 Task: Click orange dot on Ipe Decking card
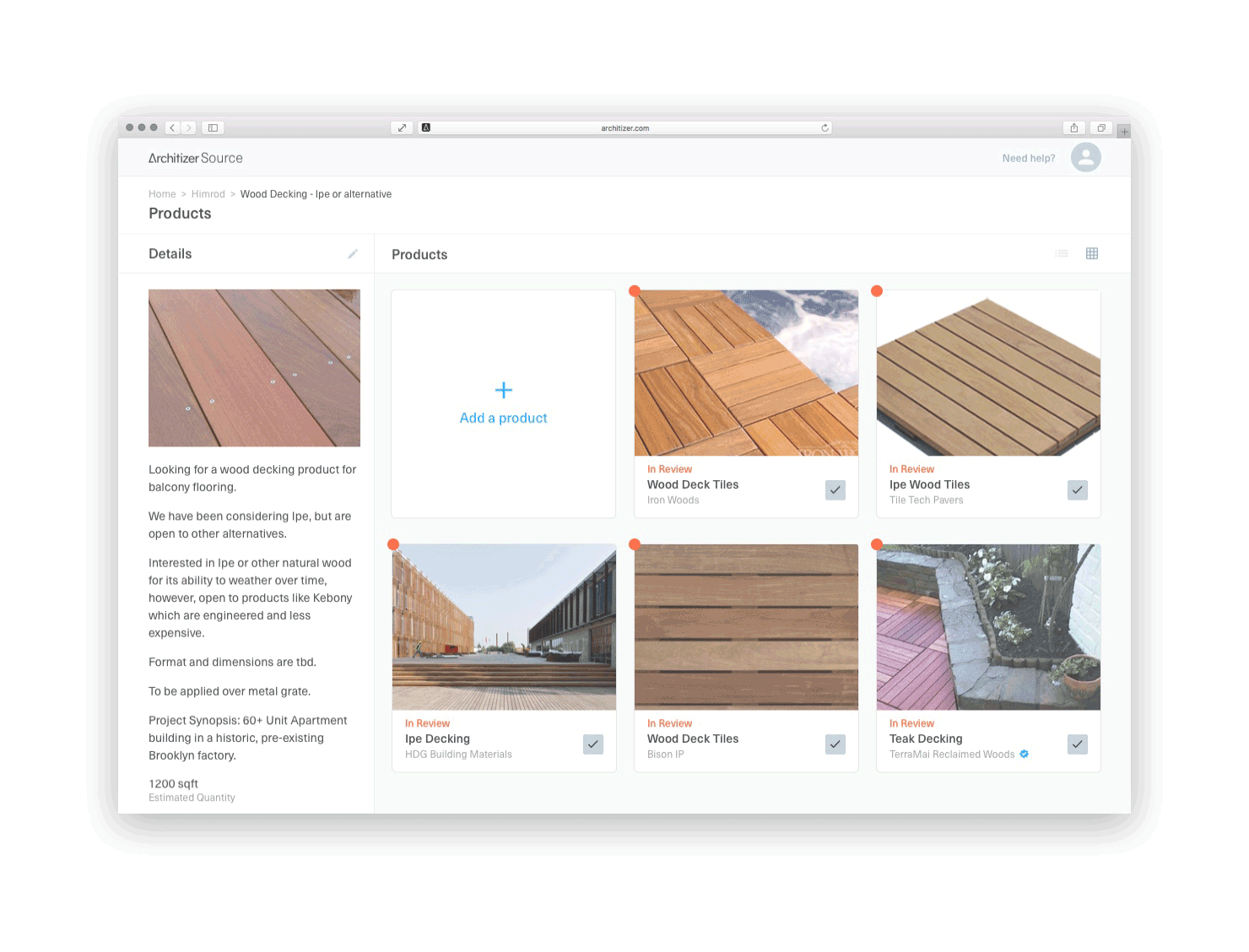click(x=392, y=544)
